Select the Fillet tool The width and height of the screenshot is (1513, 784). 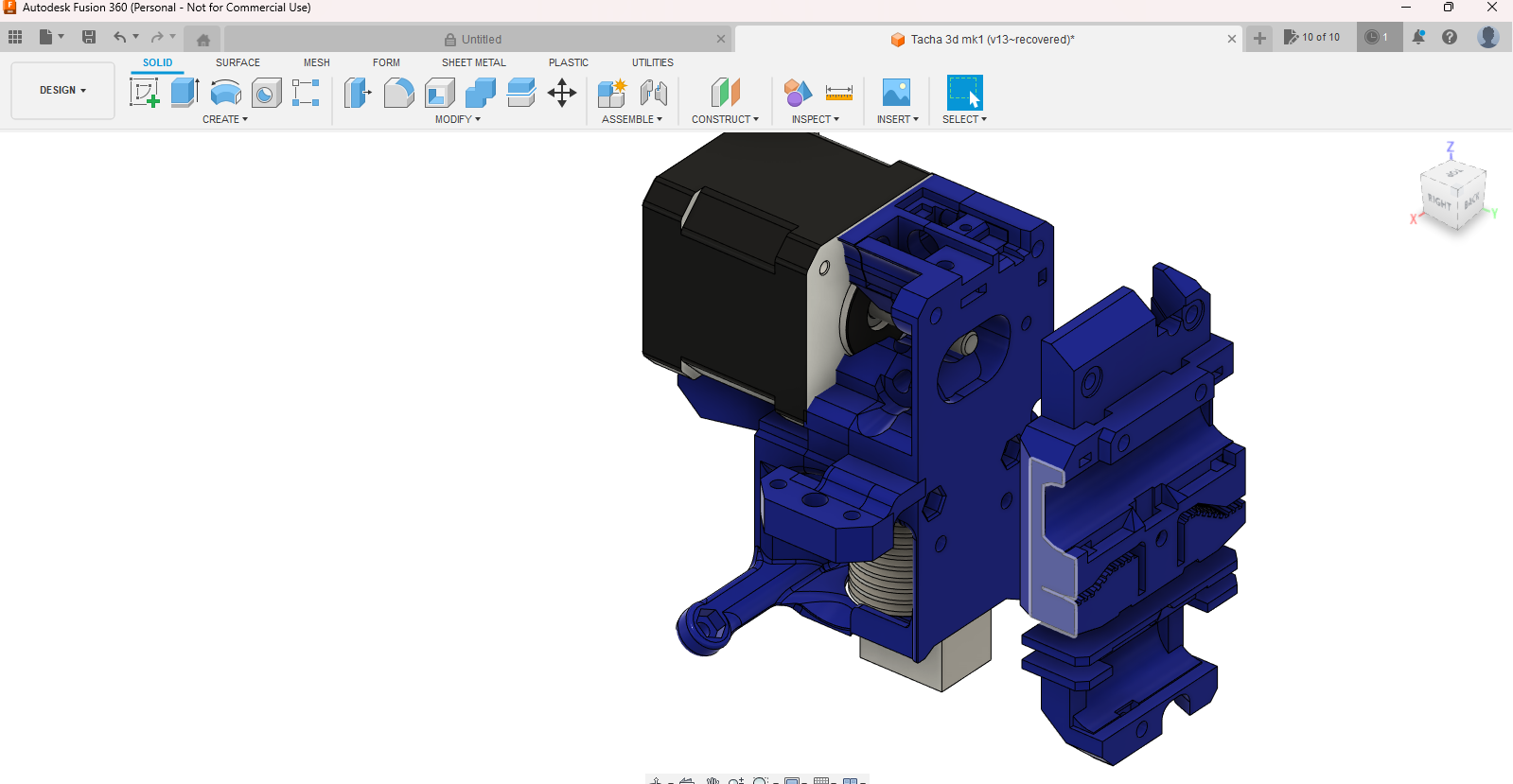click(x=399, y=93)
